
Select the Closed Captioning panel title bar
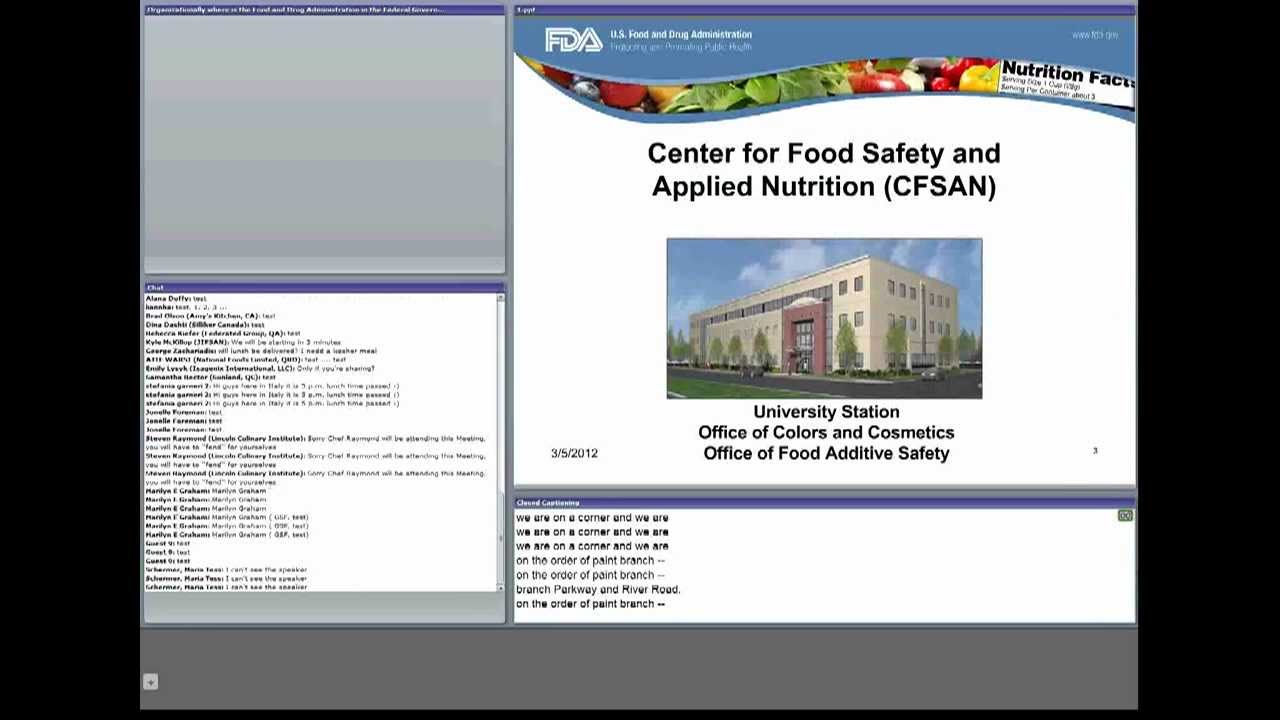tap(824, 502)
